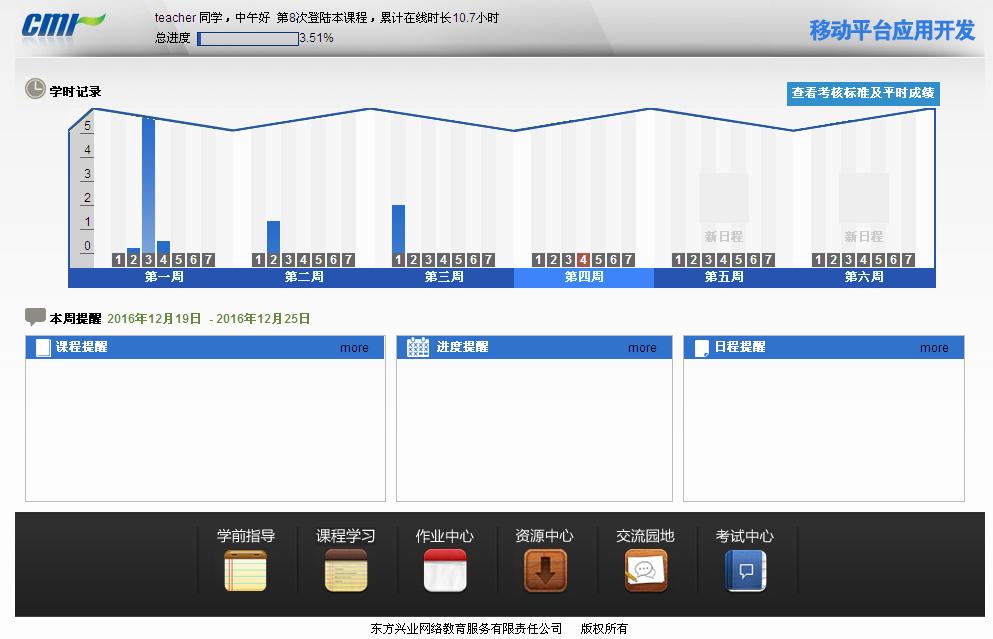Click the 学时记录 heading
993x639 pixels.
[x=75, y=91]
